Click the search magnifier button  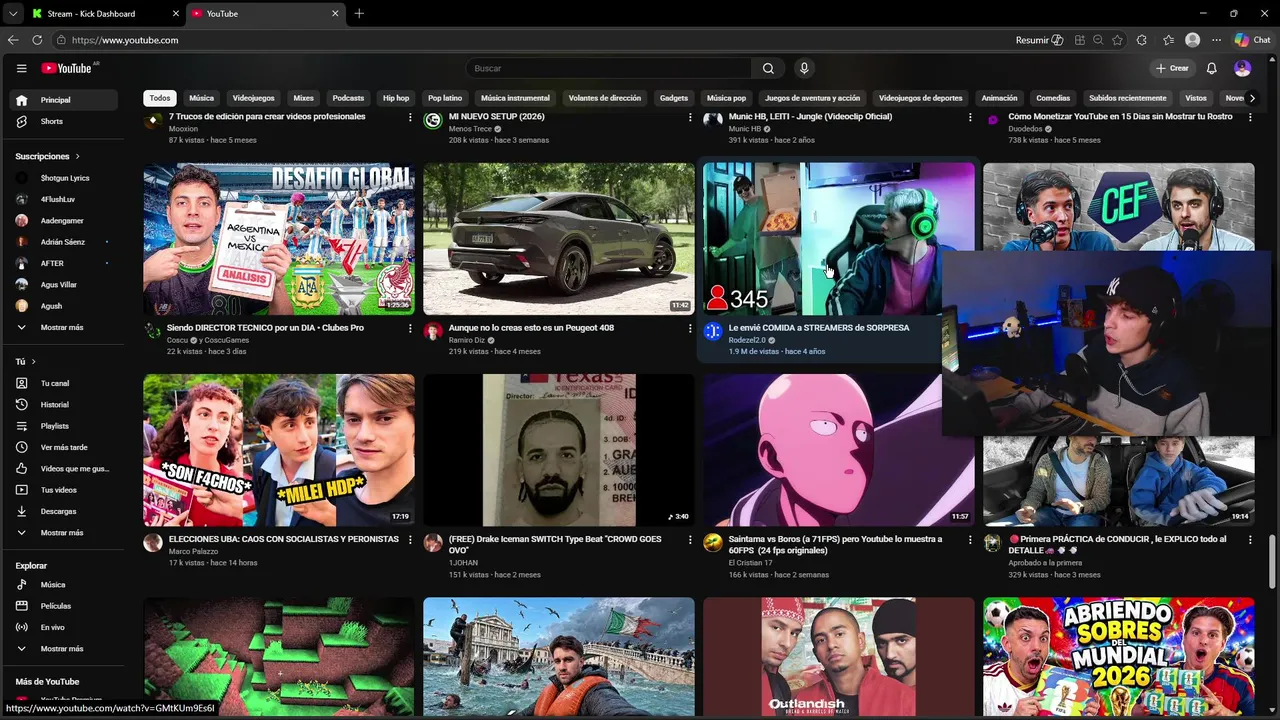[768, 68]
